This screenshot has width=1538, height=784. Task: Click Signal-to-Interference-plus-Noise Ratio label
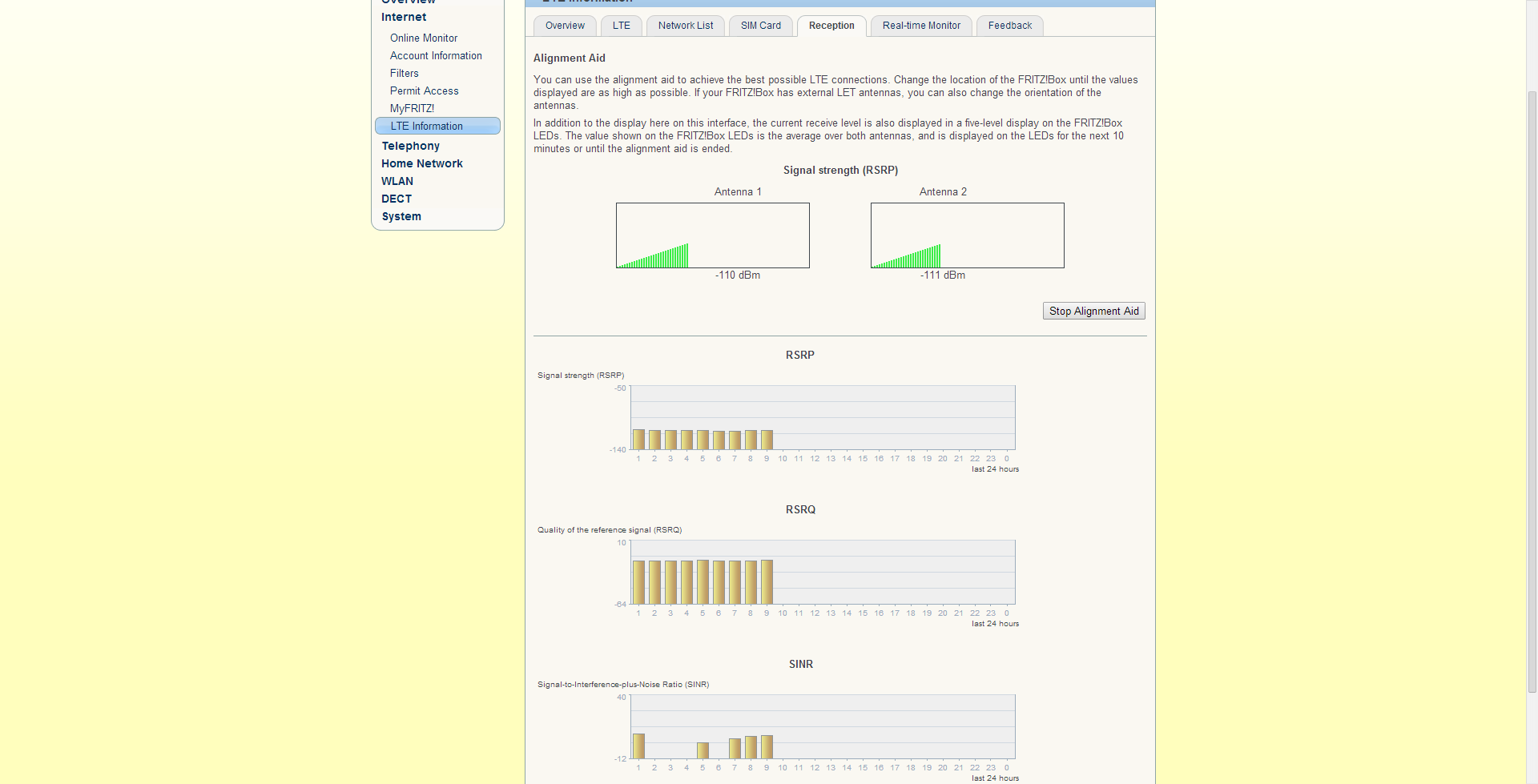[622, 685]
